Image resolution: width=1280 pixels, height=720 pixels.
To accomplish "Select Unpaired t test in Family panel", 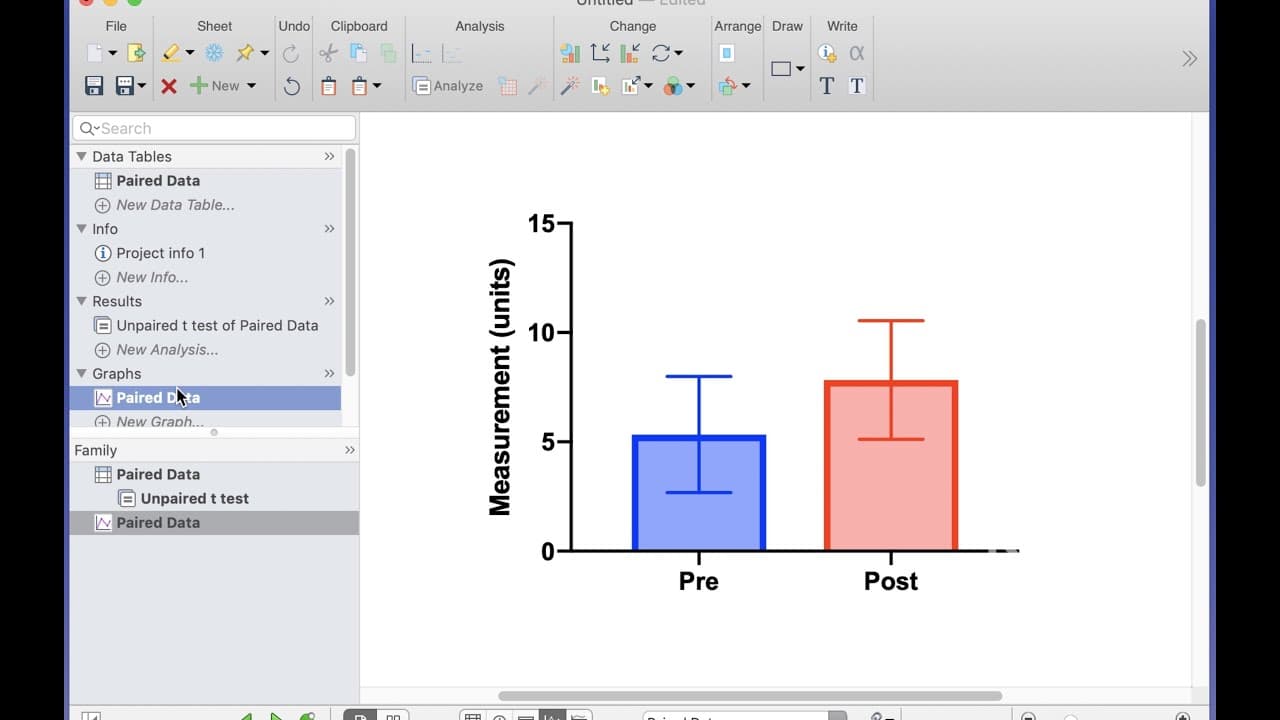I will (x=195, y=498).
